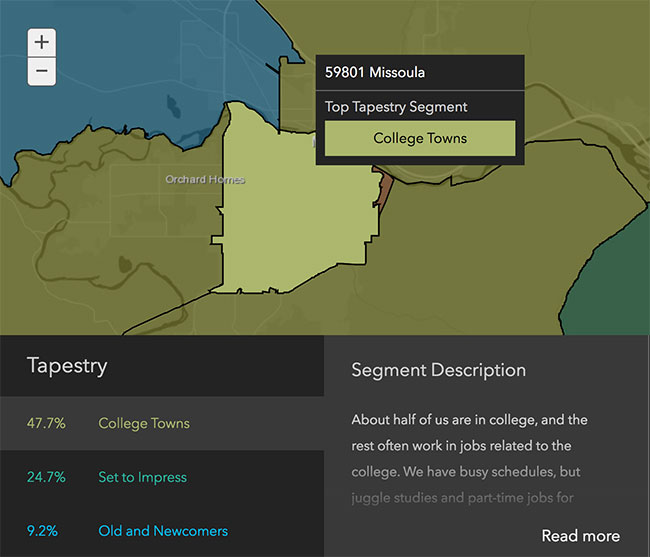Screen dimensions: 650x557
Task: Click the 47.7% percentage value
Action: (46, 423)
